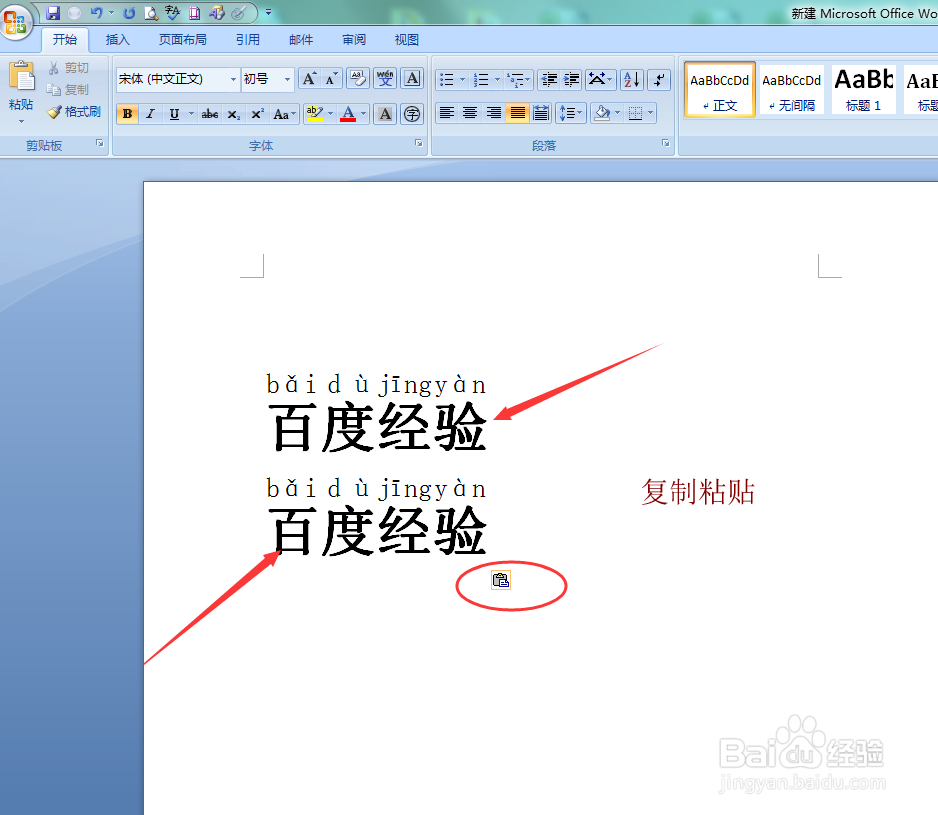Activate the 格式刷 format painter
Viewport: 938px width, 815px height.
tap(74, 112)
